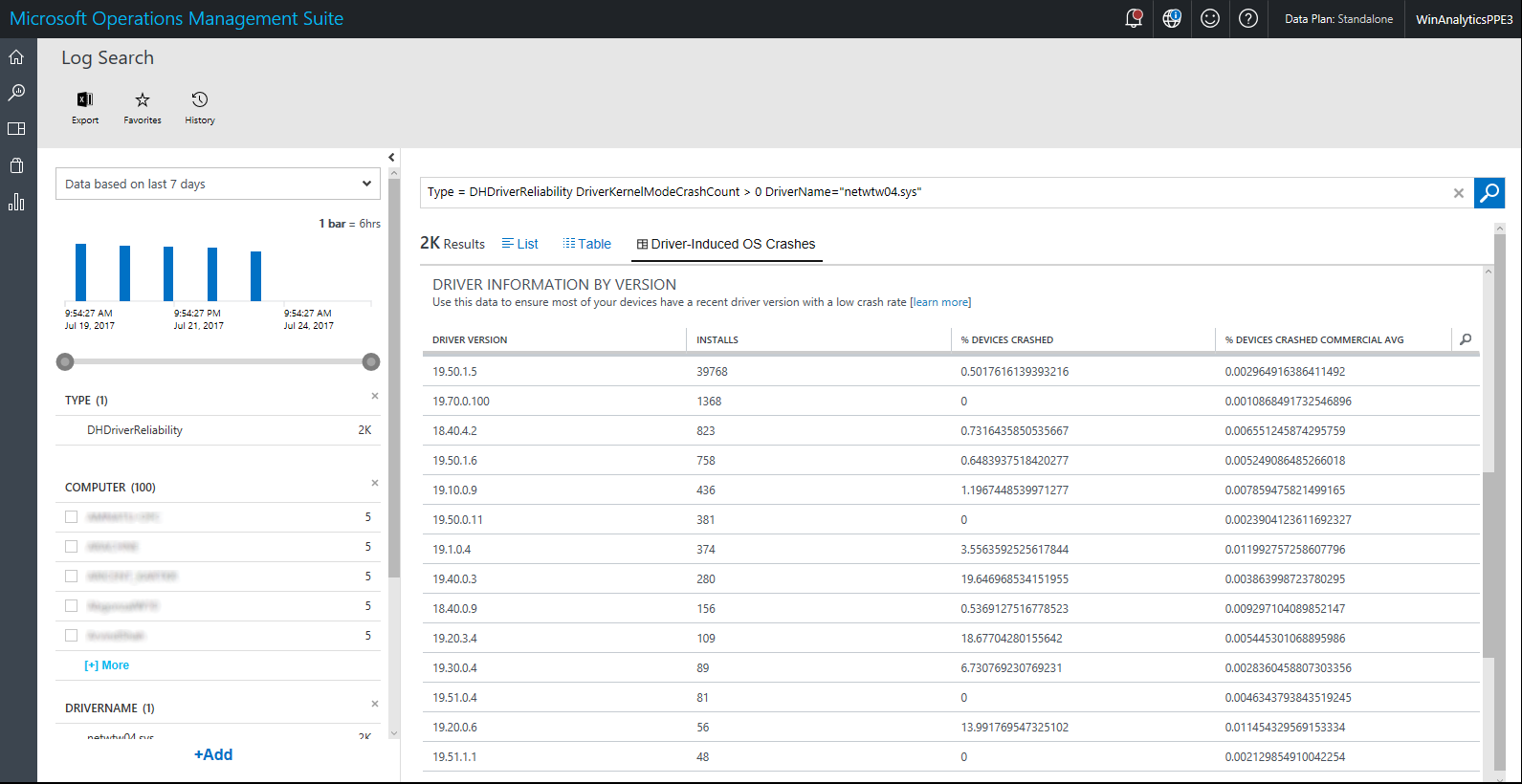Collapse the left filter panel arrow

[391, 158]
